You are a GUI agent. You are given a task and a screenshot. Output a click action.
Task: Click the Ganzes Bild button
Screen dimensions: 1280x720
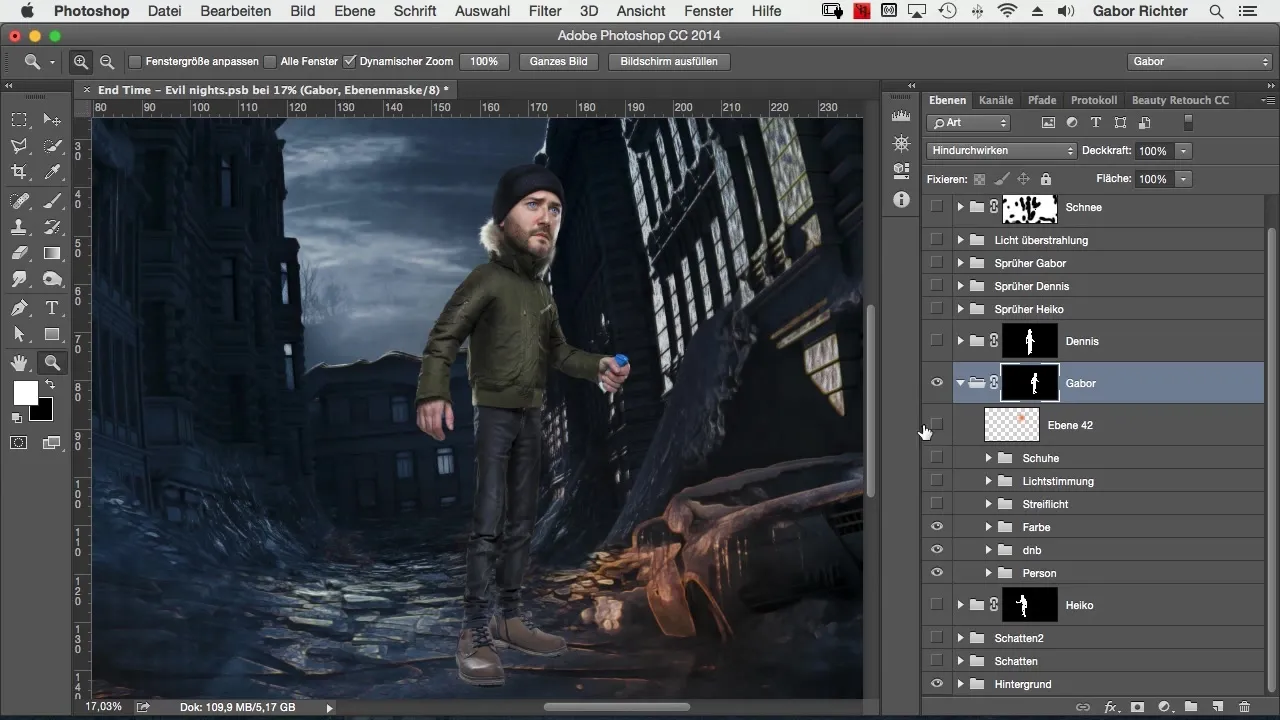point(558,62)
